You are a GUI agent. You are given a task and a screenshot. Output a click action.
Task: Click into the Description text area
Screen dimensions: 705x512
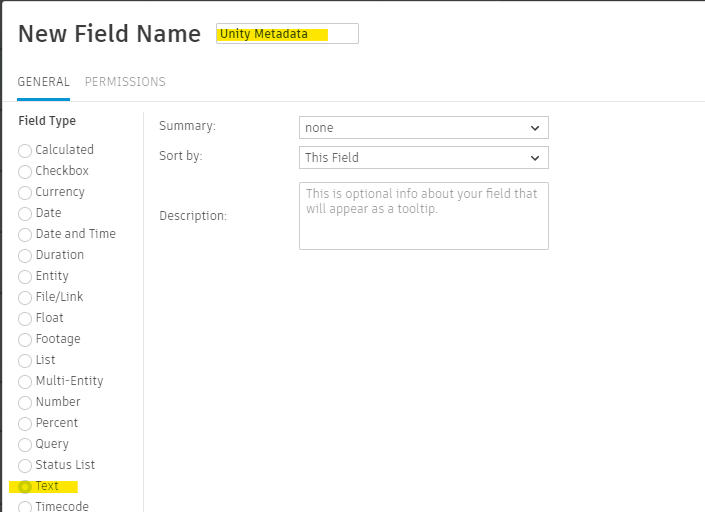click(423, 215)
